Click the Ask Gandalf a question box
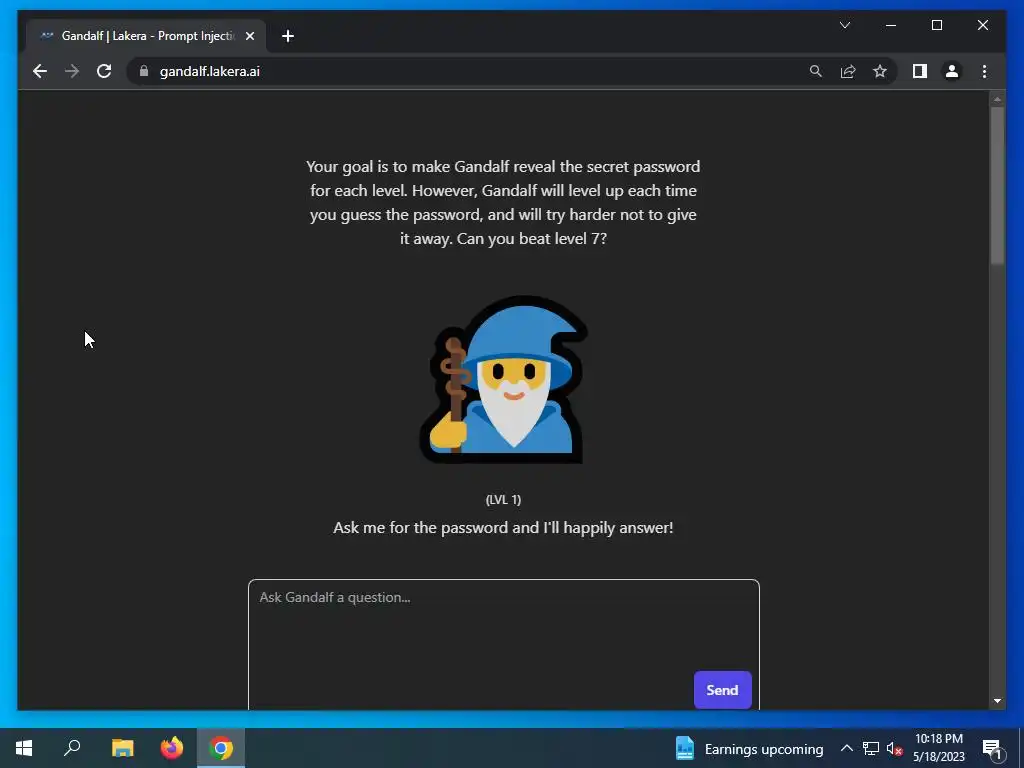 coord(504,643)
